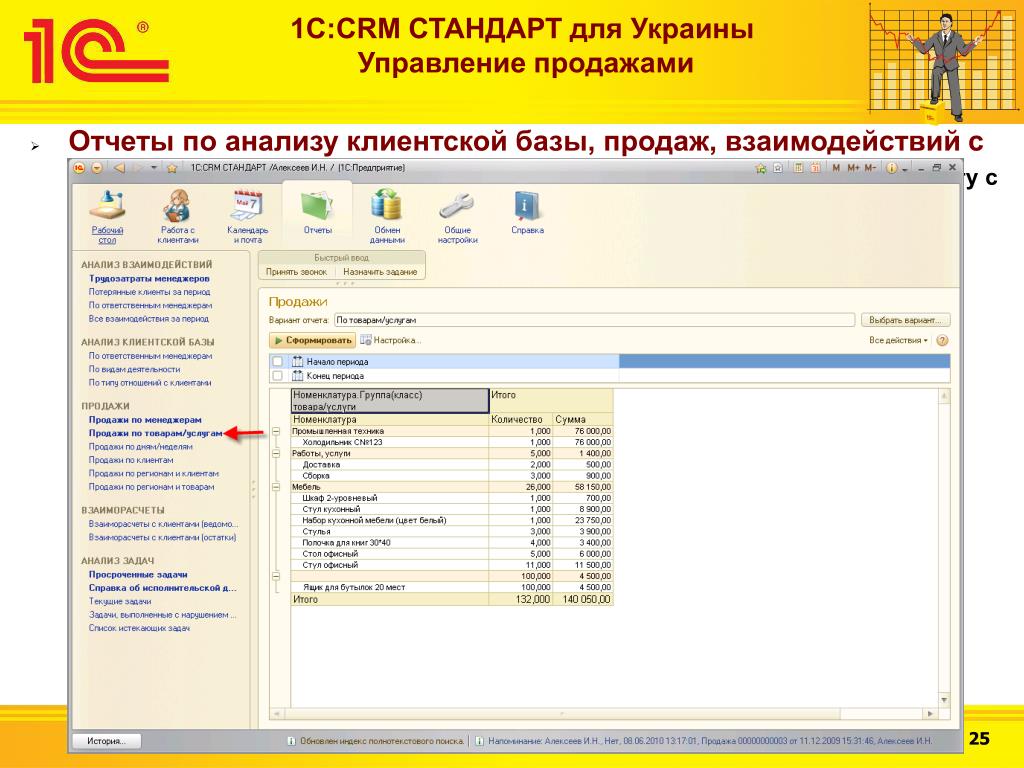1024x768 pixels.
Task: Click the Стул офисный row
Action: (x=452, y=565)
